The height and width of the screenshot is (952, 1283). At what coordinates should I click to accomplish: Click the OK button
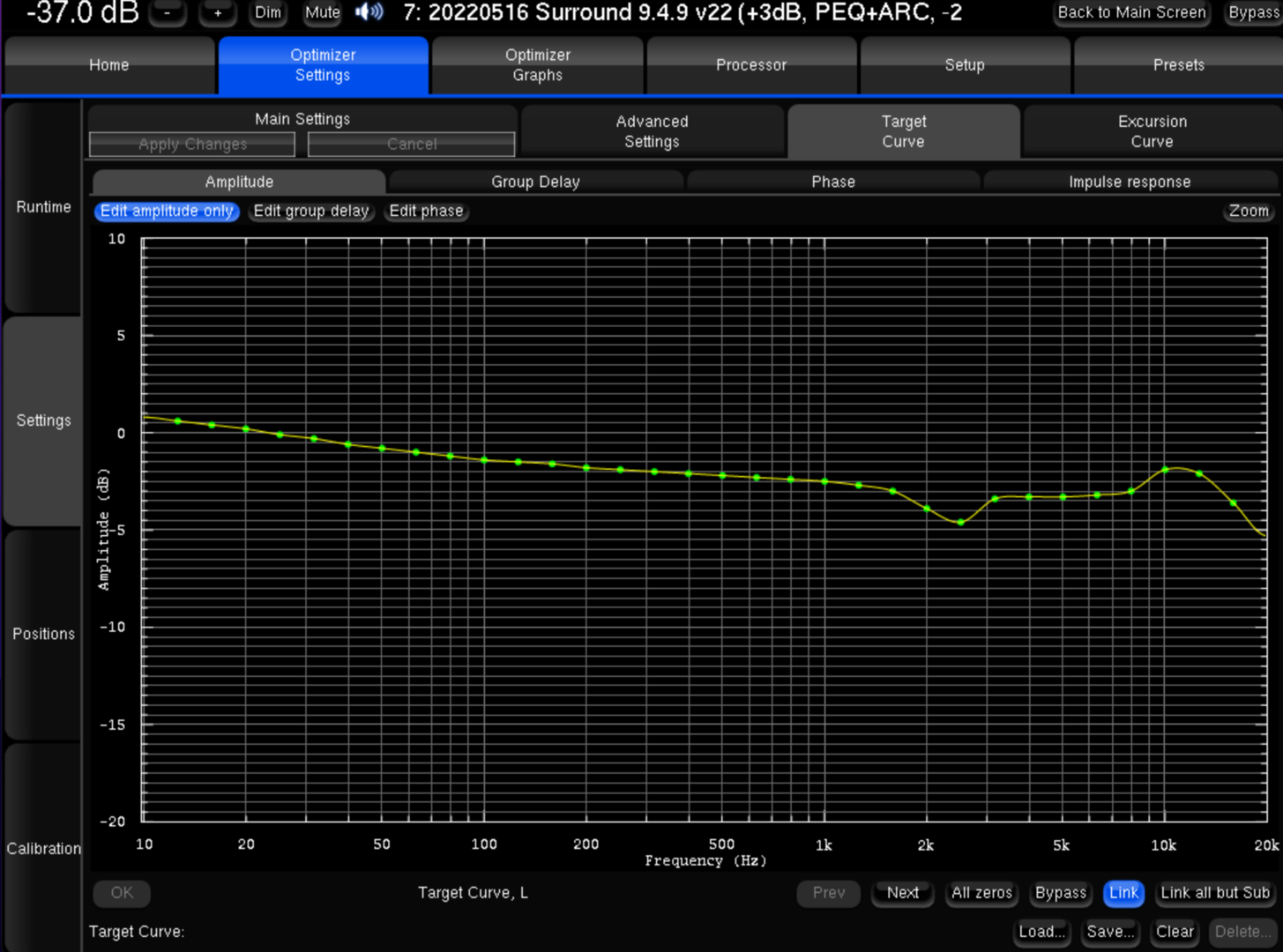coord(122,893)
